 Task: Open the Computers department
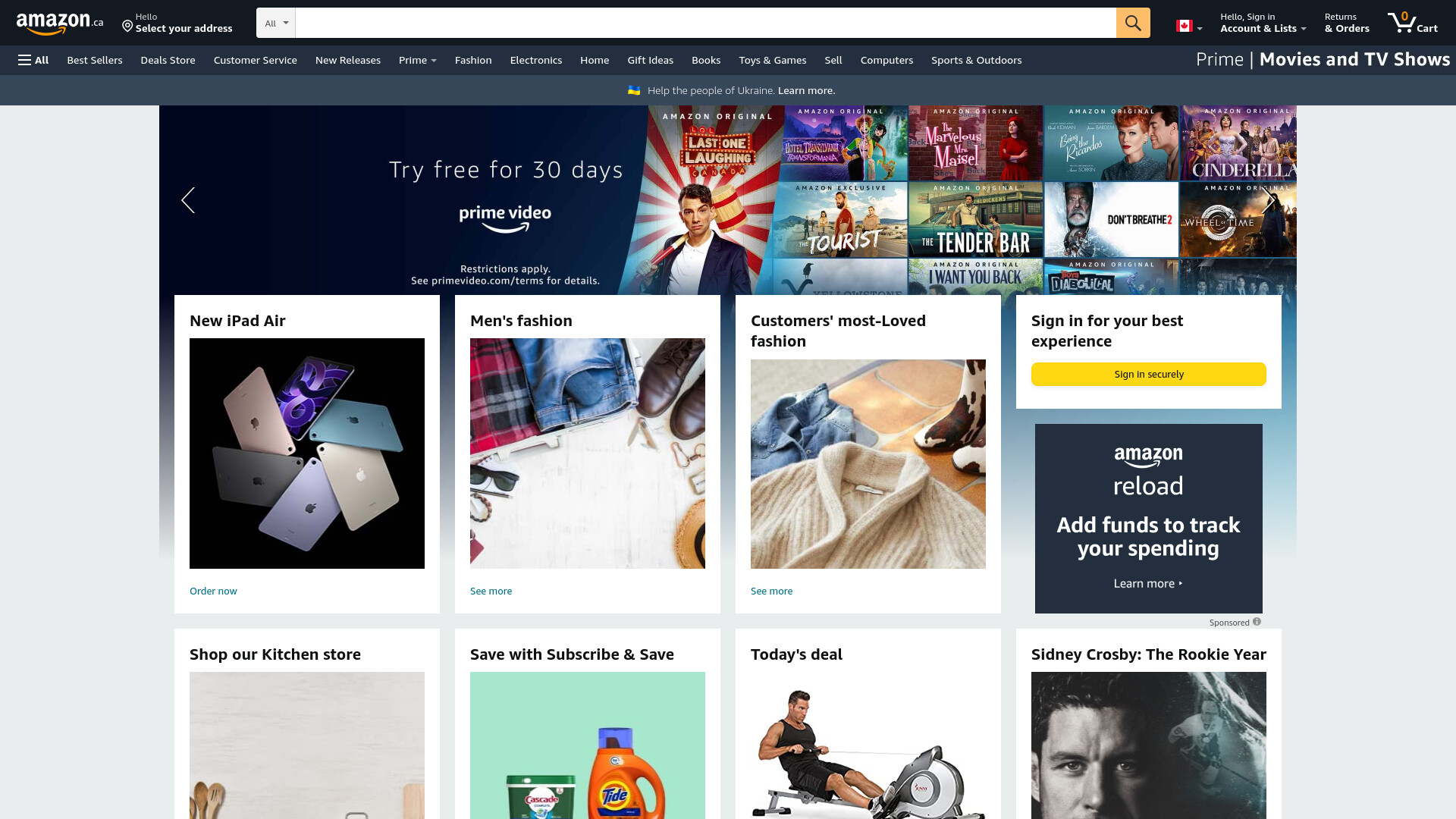pyautogui.click(x=886, y=60)
